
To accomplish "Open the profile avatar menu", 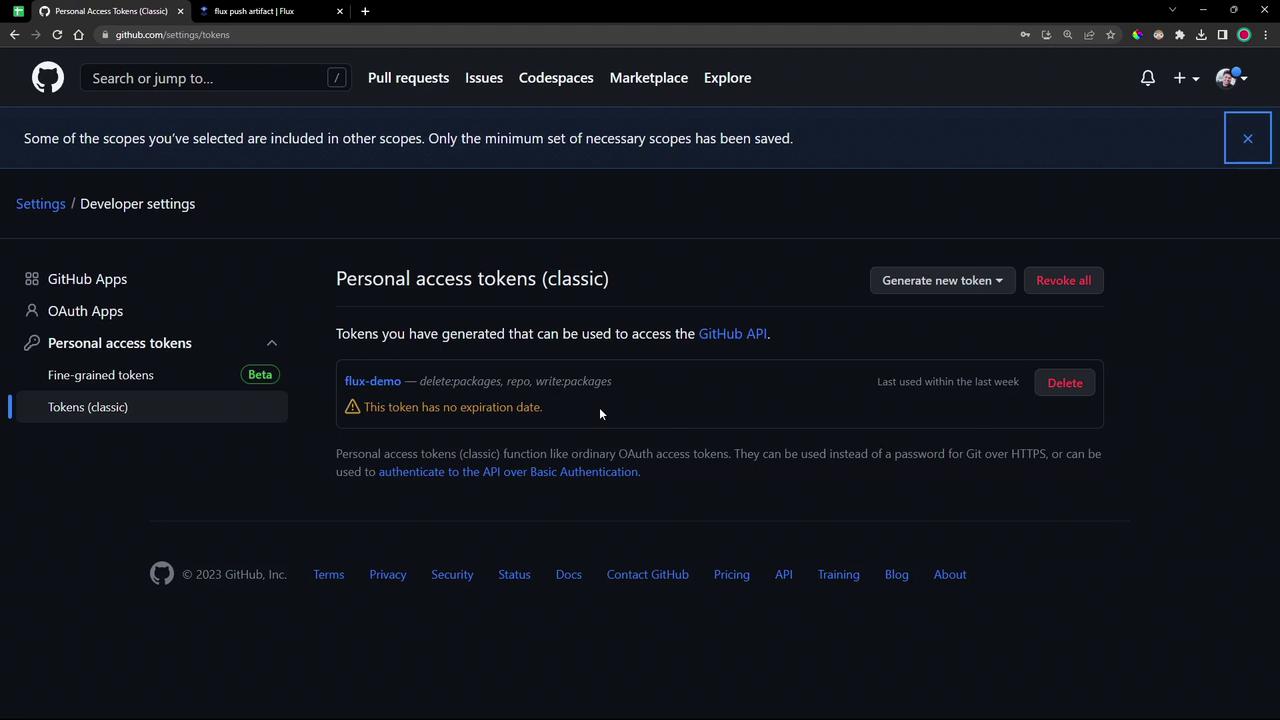I will (1231, 78).
